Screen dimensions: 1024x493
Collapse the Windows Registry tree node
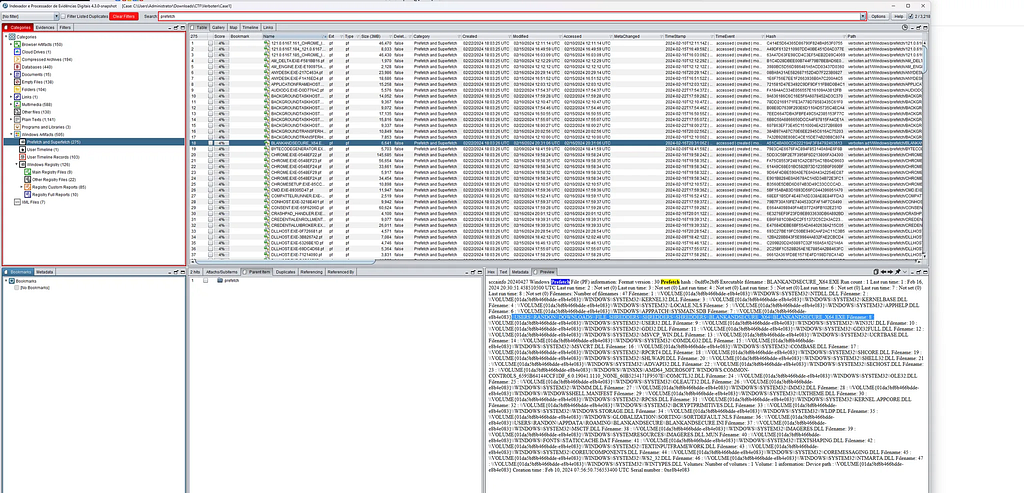click(16, 165)
